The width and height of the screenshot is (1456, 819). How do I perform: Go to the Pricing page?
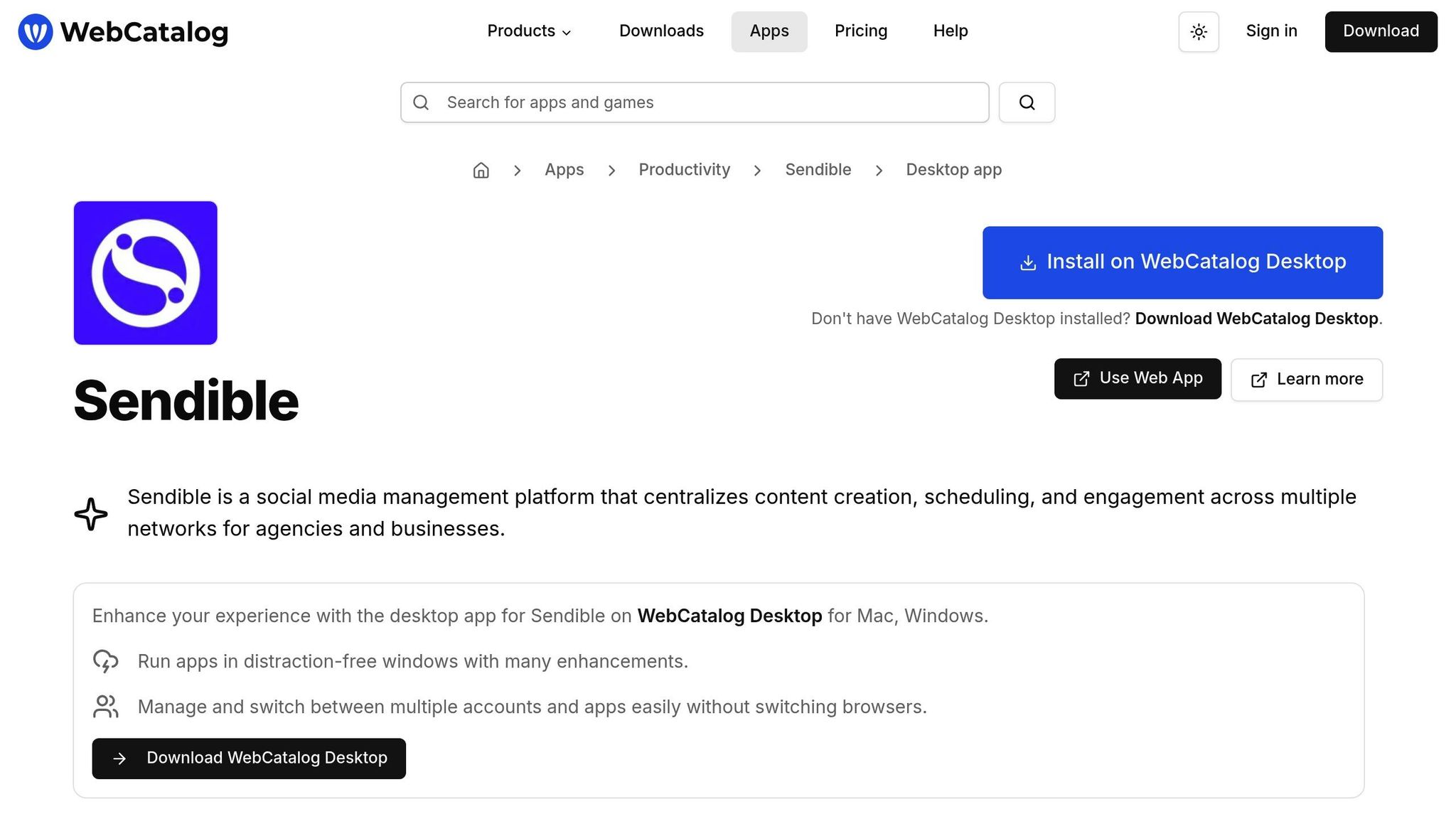861,31
